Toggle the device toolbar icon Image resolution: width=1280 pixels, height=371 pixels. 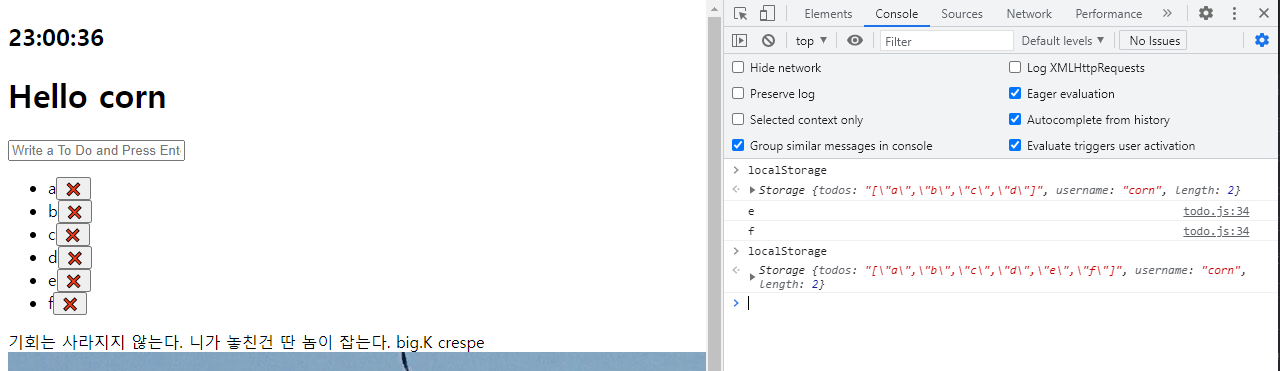(767, 13)
